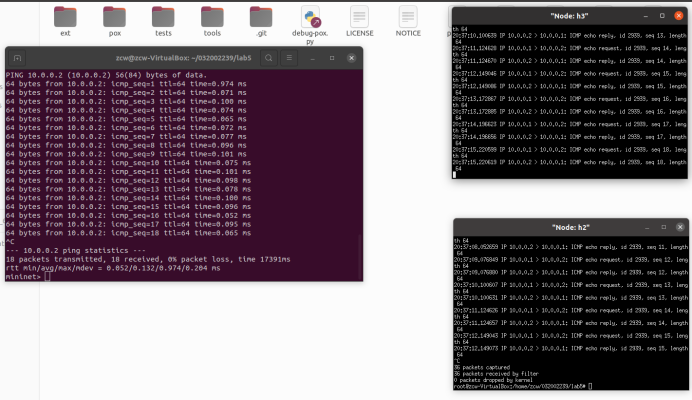This screenshot has width=692, height=400.
Task: Click the seq 11 echo reply line in h2
Action: coord(571,247)
